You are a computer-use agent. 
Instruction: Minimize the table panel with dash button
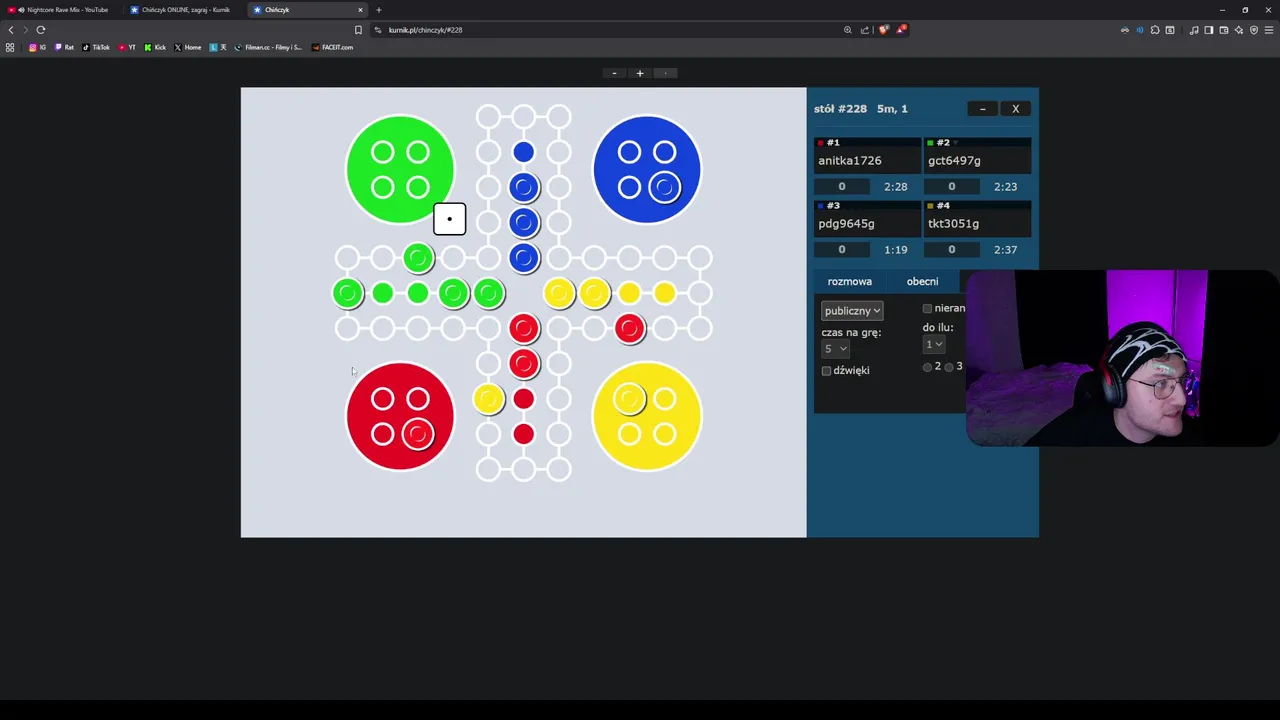[x=982, y=109]
